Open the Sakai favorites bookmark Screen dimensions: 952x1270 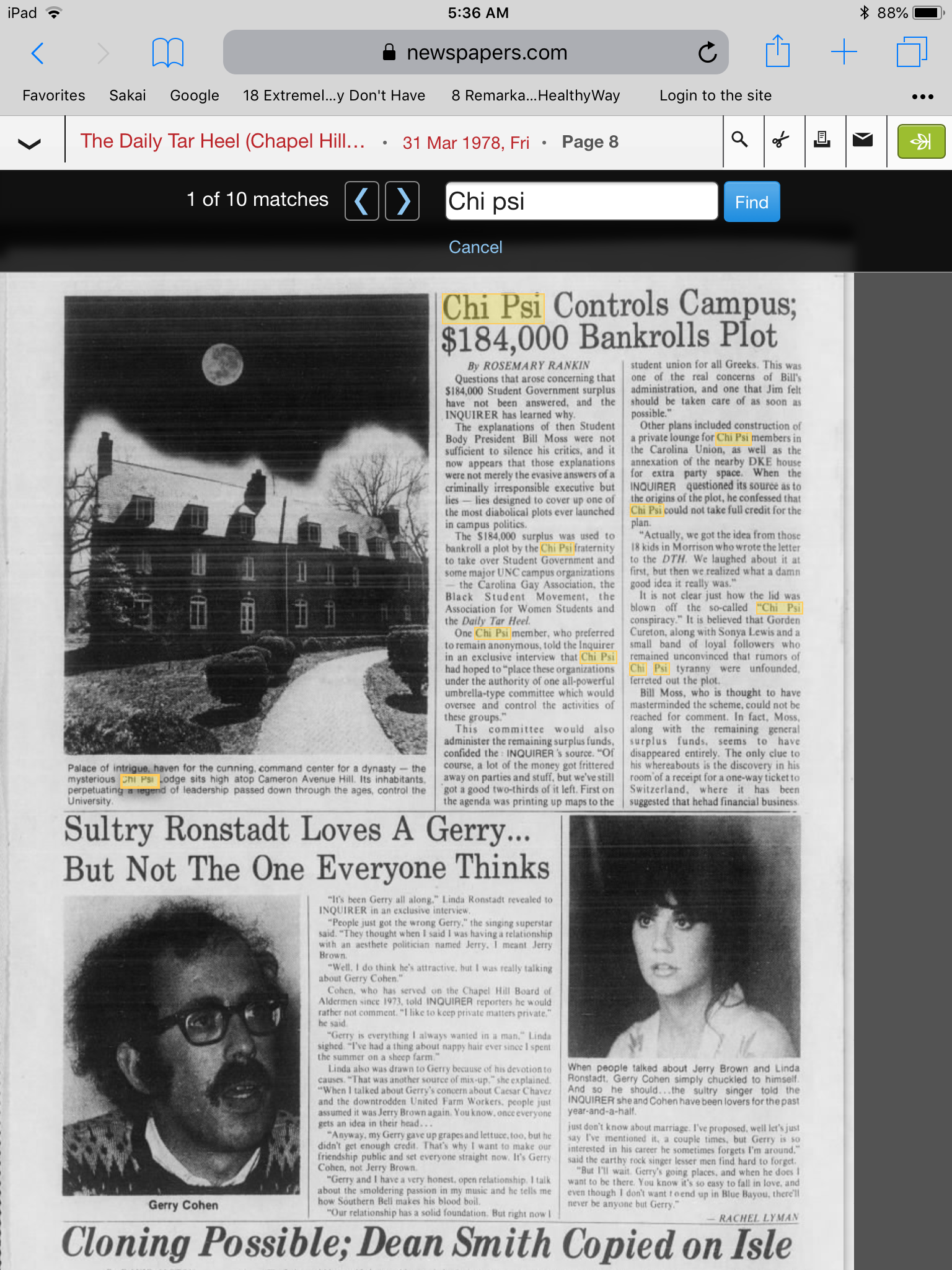click(128, 95)
